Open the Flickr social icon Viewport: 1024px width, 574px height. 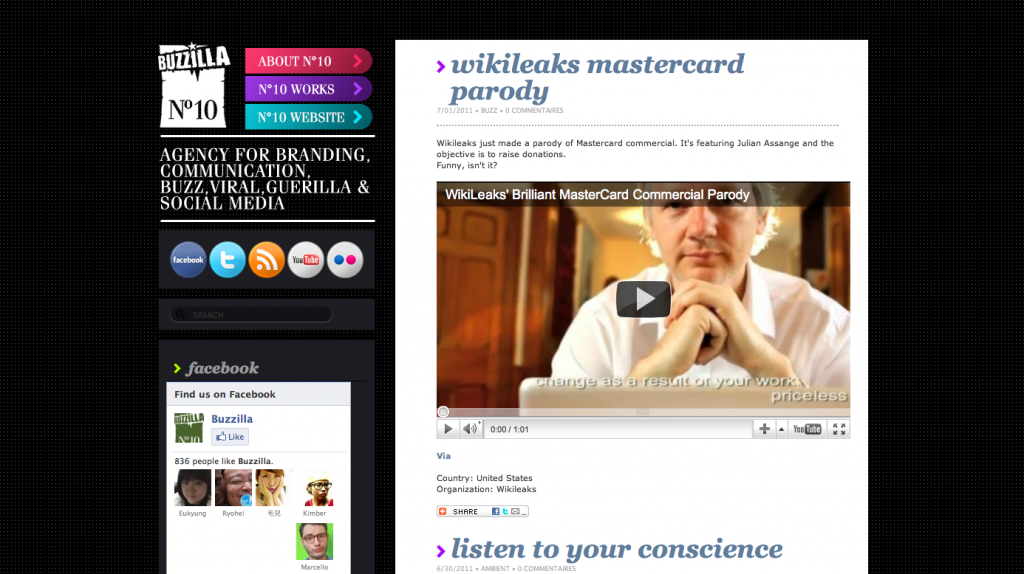click(345, 260)
